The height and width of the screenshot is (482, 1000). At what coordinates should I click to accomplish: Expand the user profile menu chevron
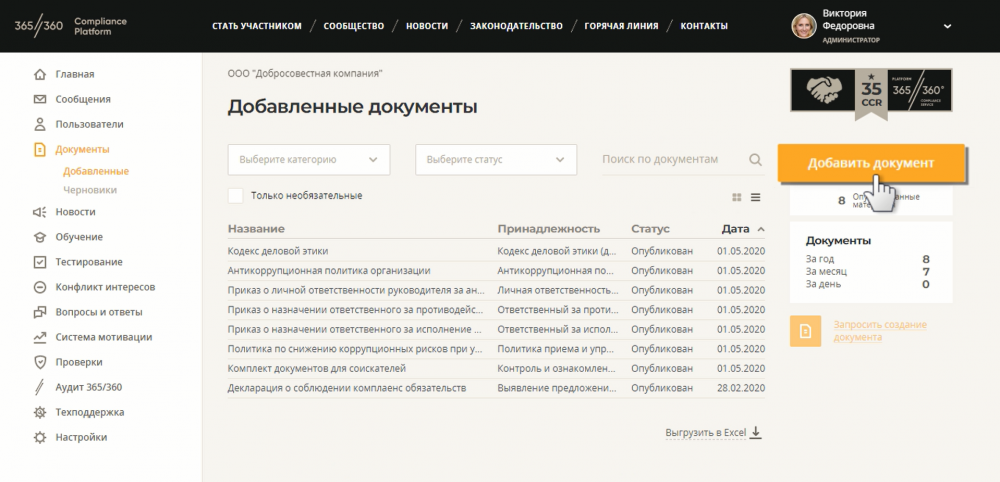948,27
